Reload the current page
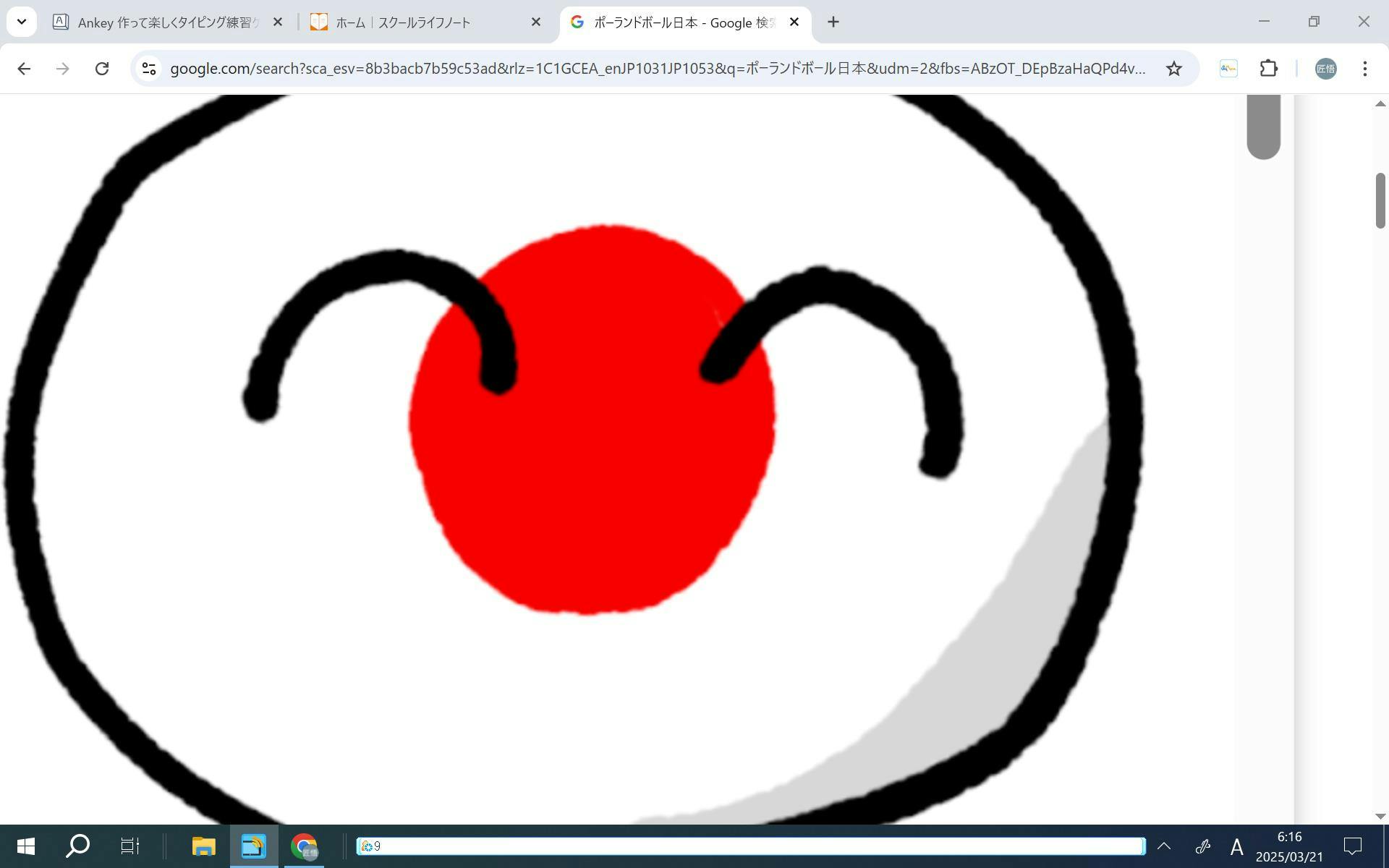The height and width of the screenshot is (868, 1389). coord(102,69)
